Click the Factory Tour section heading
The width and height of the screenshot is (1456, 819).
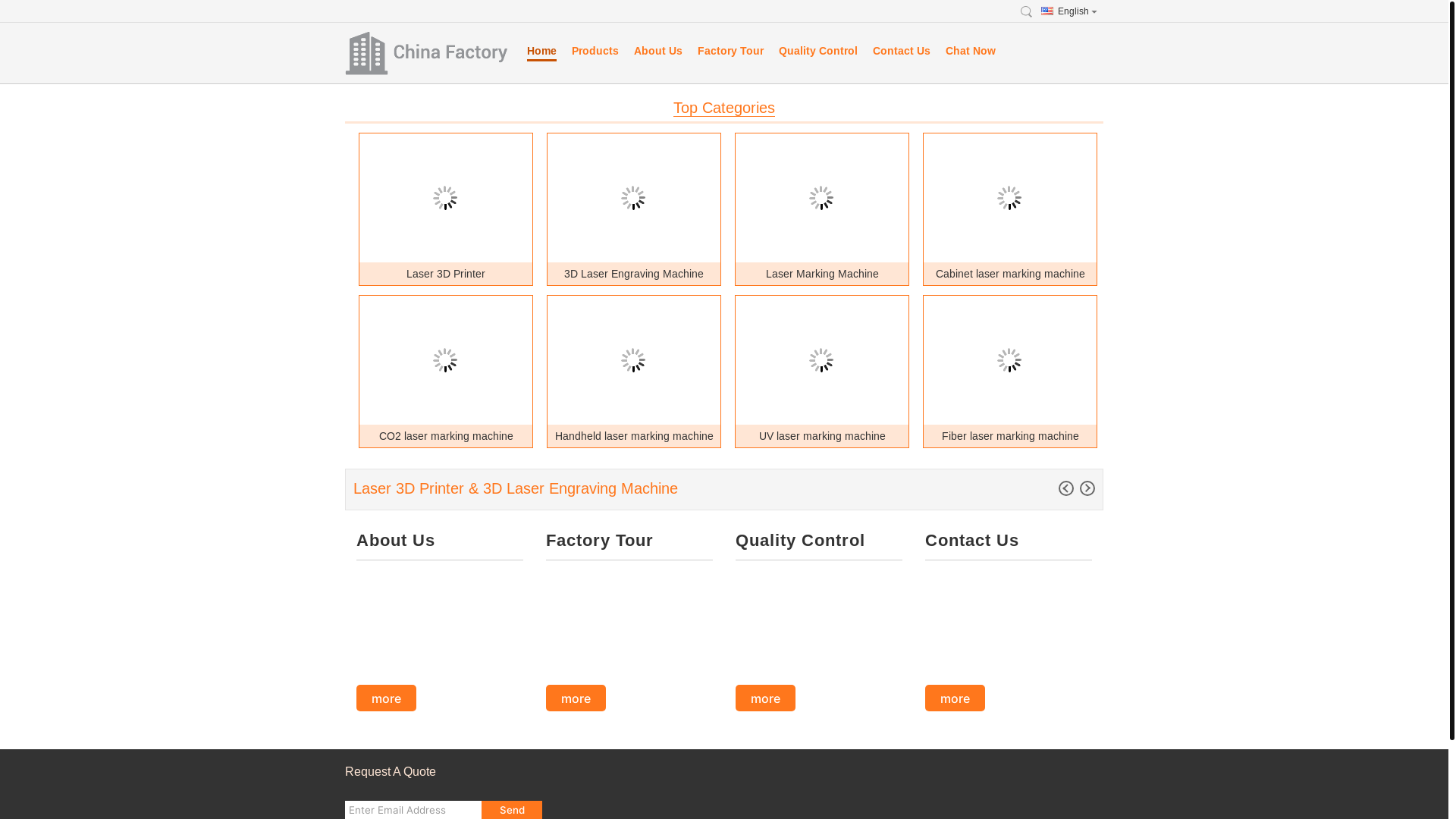(x=599, y=540)
